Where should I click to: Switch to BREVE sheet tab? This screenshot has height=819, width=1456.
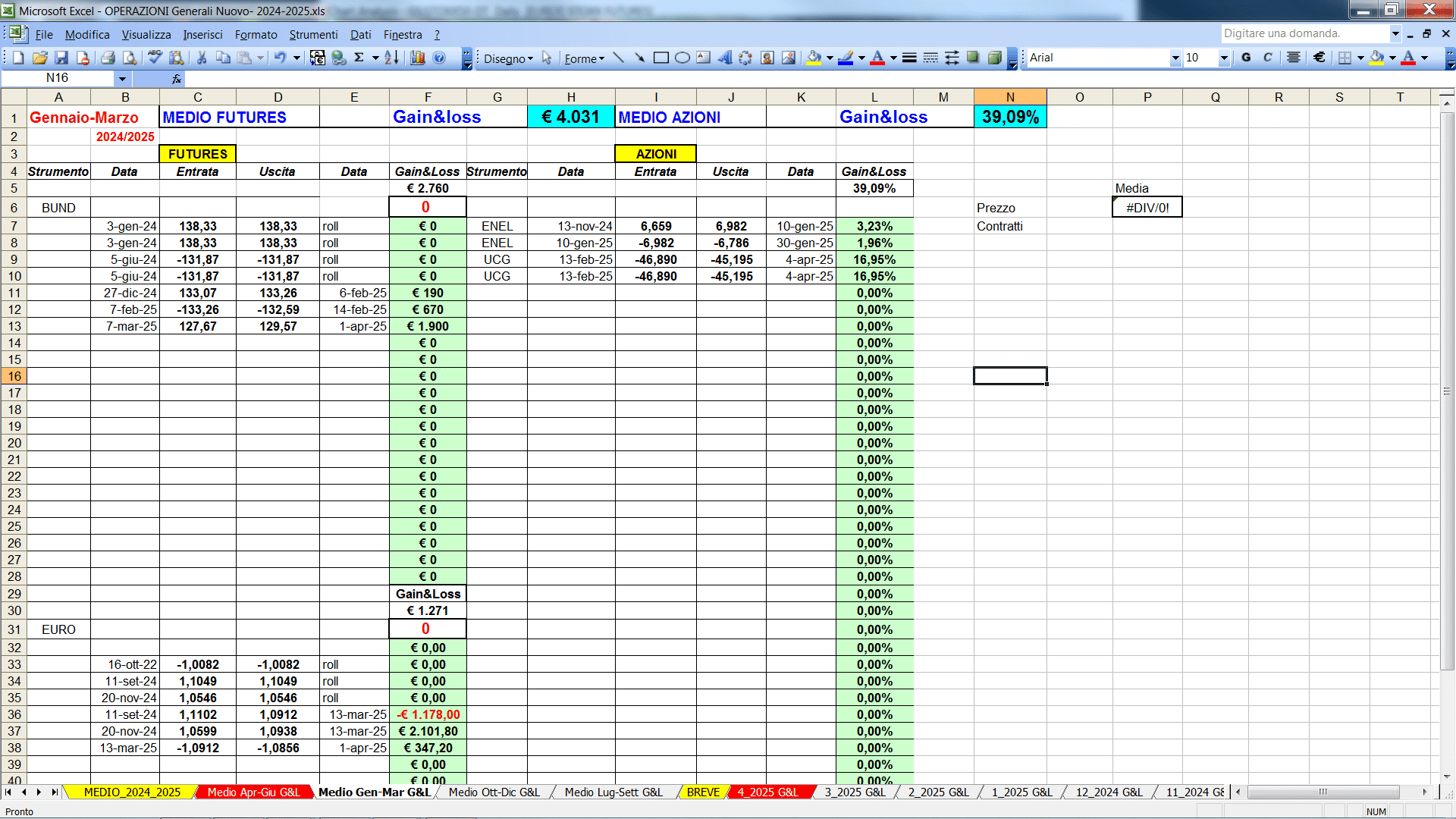click(x=703, y=792)
